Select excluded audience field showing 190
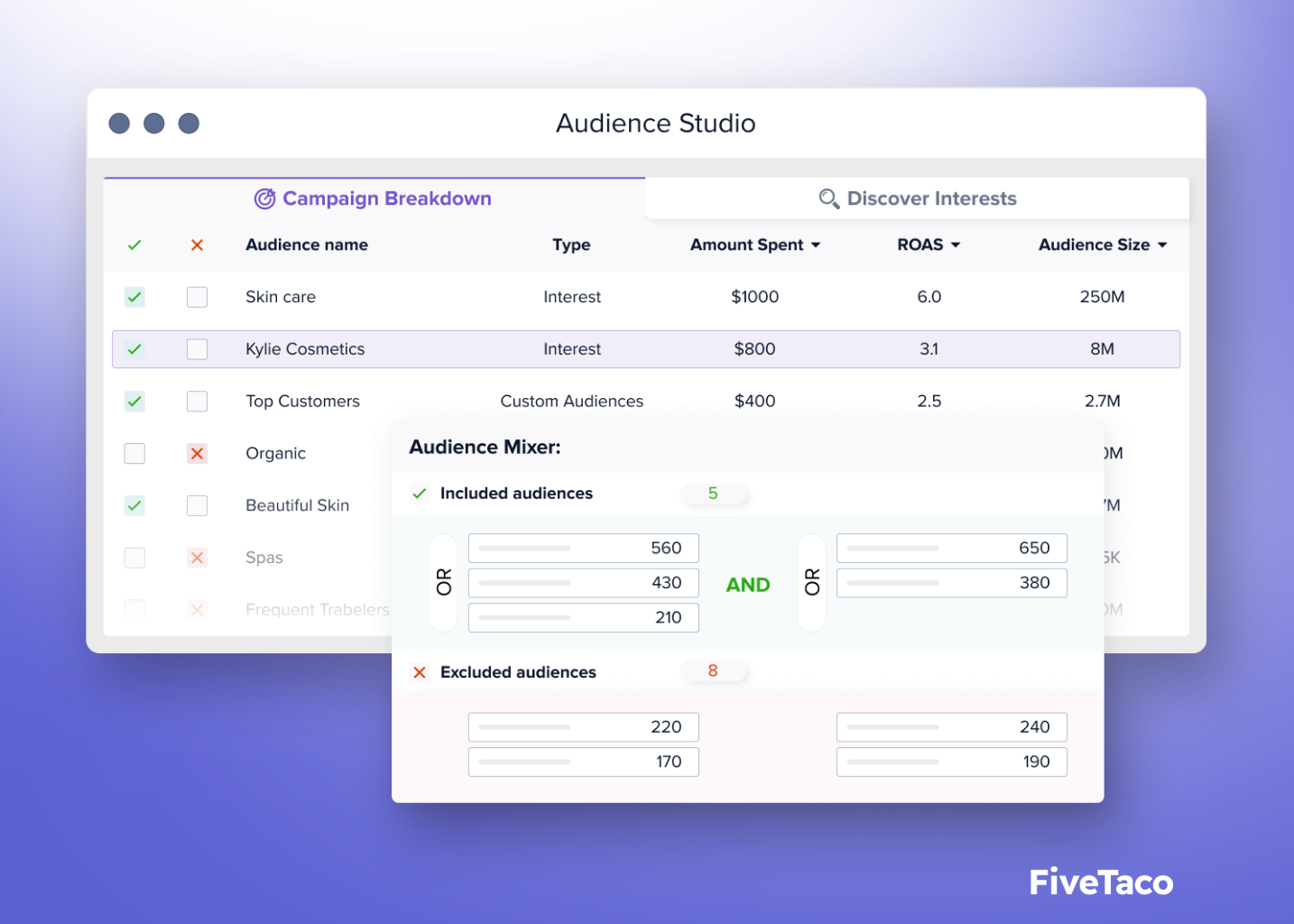This screenshot has width=1294, height=924. [952, 762]
